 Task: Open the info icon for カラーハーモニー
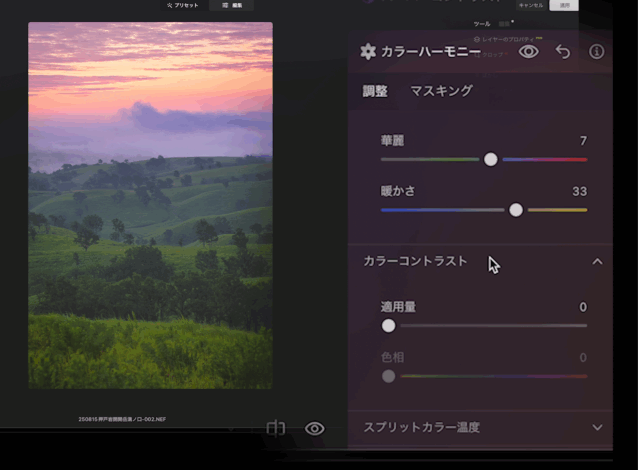point(596,52)
